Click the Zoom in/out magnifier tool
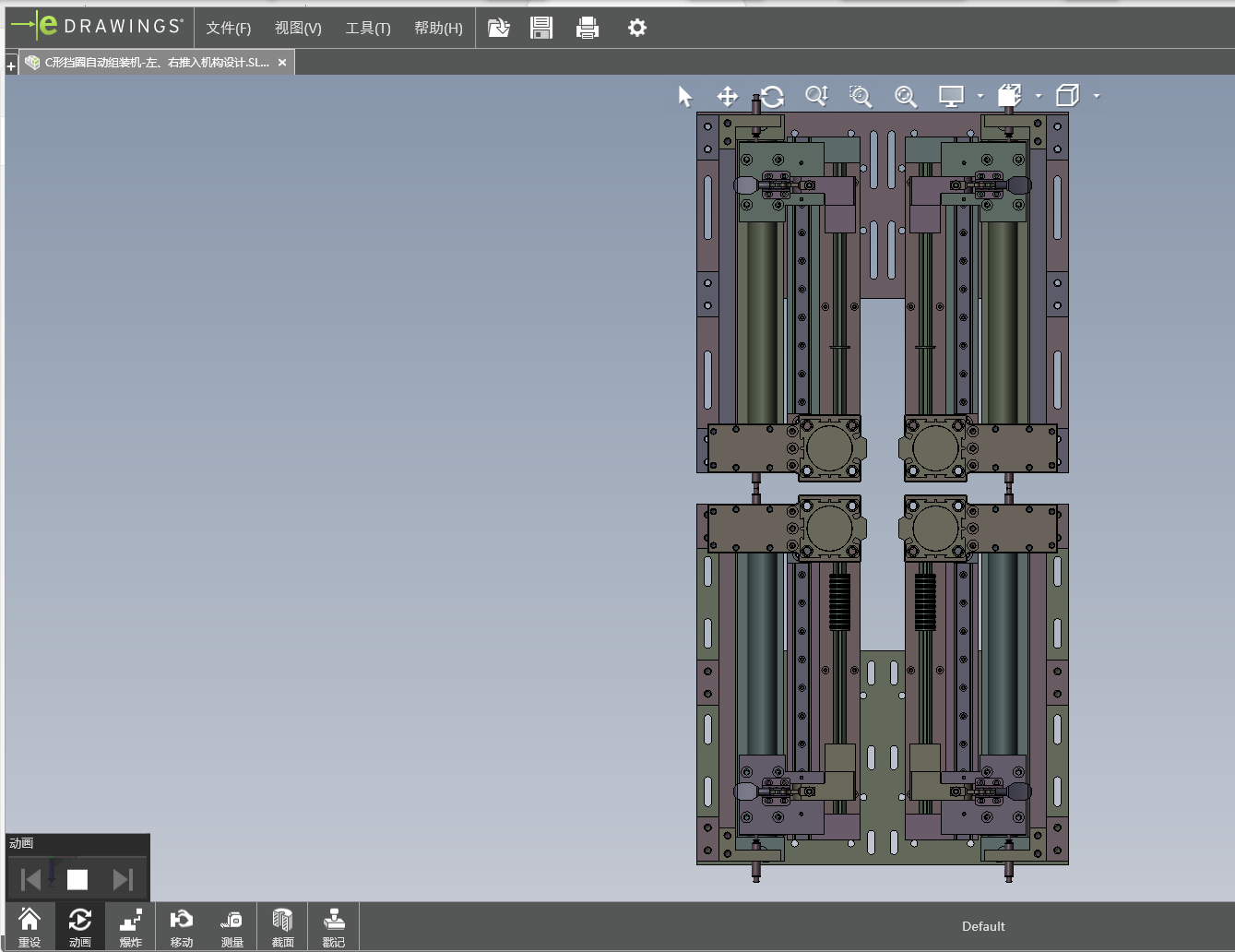The height and width of the screenshot is (952, 1235). pyautogui.click(x=816, y=96)
